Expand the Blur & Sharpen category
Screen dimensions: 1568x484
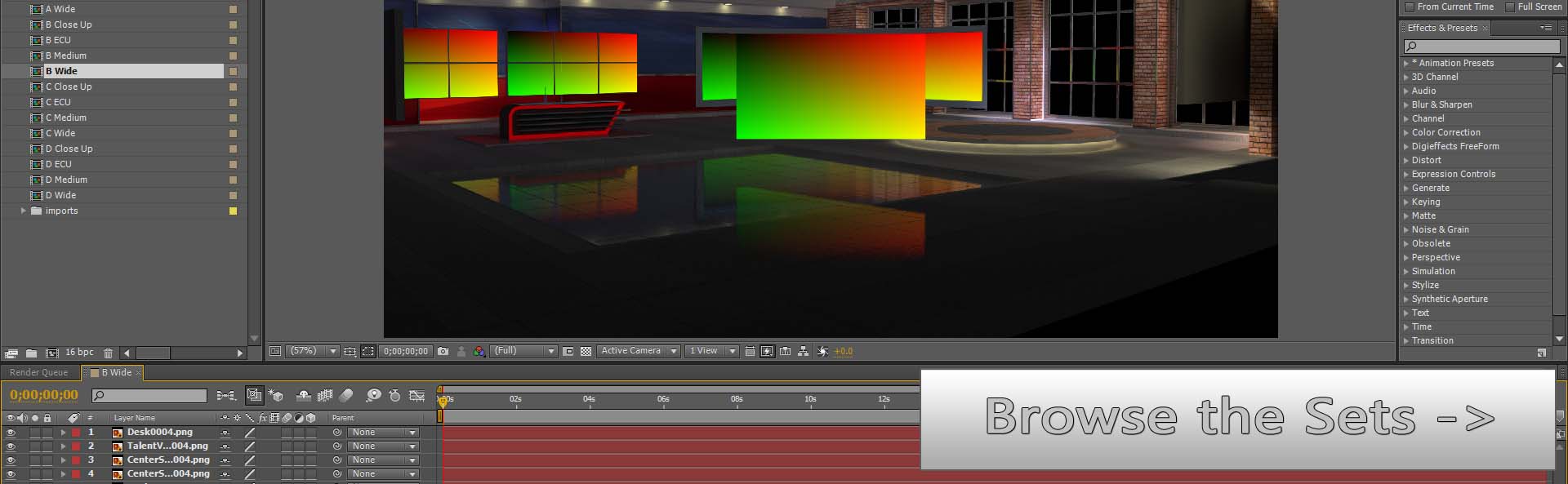pyautogui.click(x=1406, y=104)
